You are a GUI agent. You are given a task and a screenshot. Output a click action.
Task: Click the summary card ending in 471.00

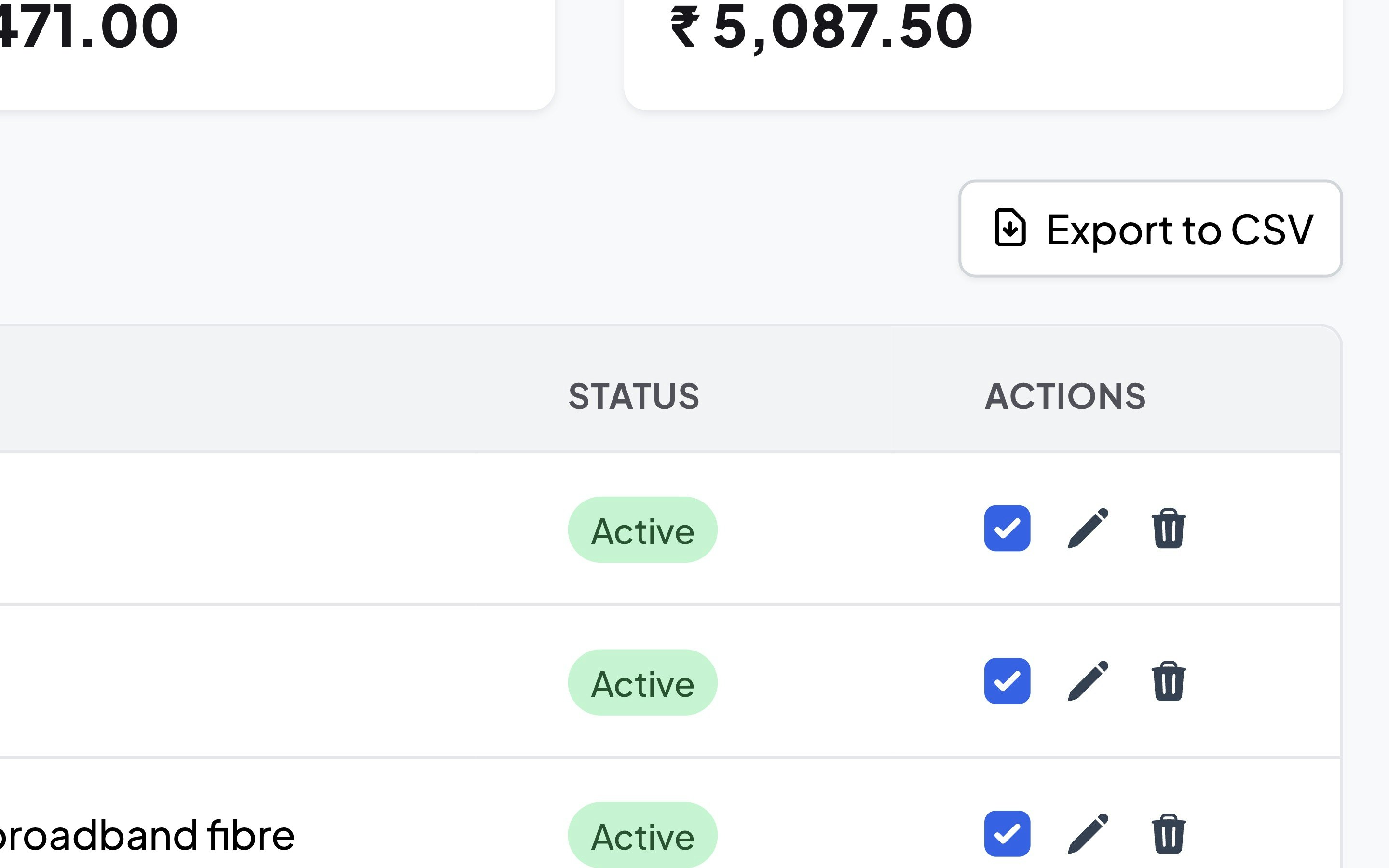click(x=277, y=55)
